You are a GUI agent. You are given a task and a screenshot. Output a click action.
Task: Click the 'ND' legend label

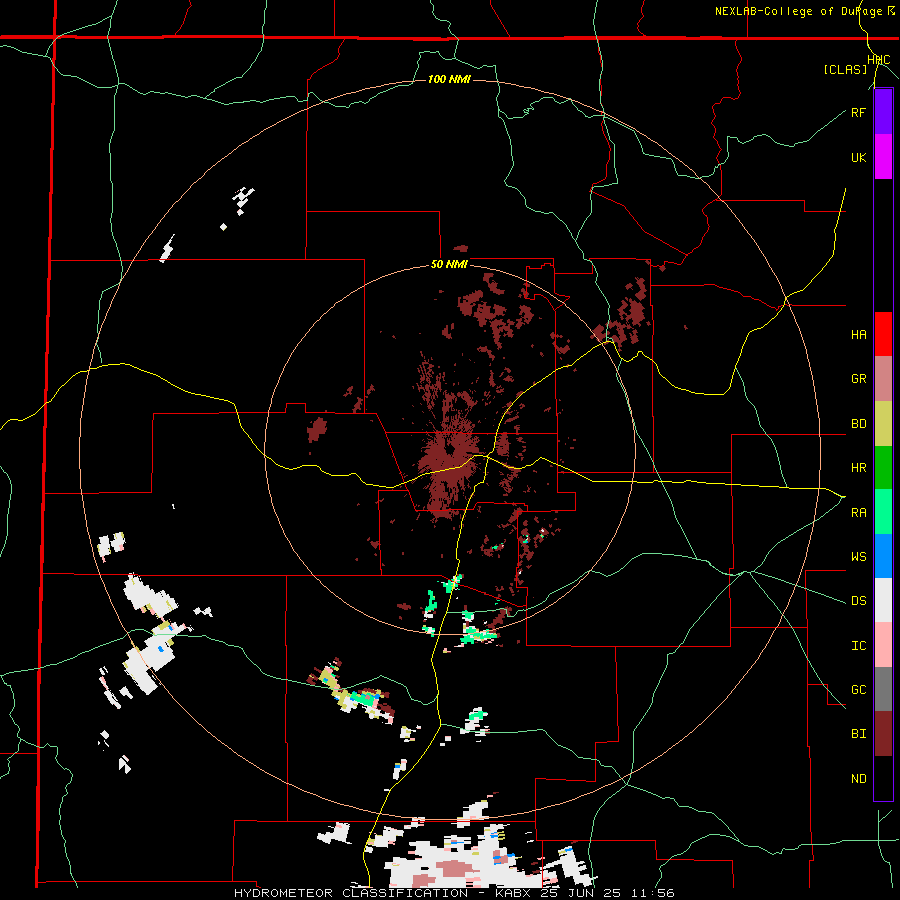click(858, 778)
